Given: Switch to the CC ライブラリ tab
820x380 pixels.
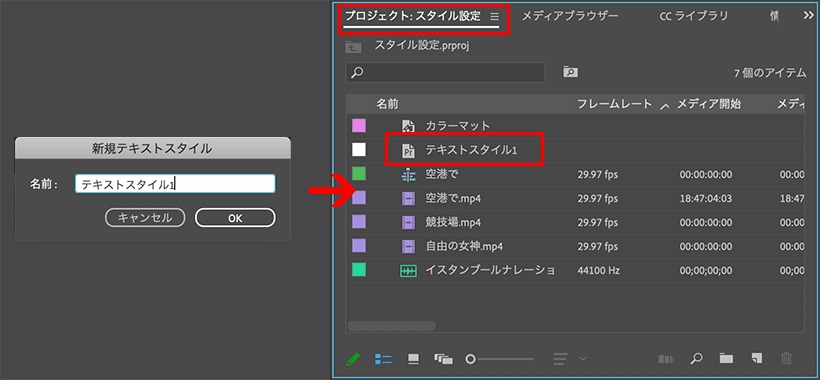Looking at the screenshot, I should point(694,16).
